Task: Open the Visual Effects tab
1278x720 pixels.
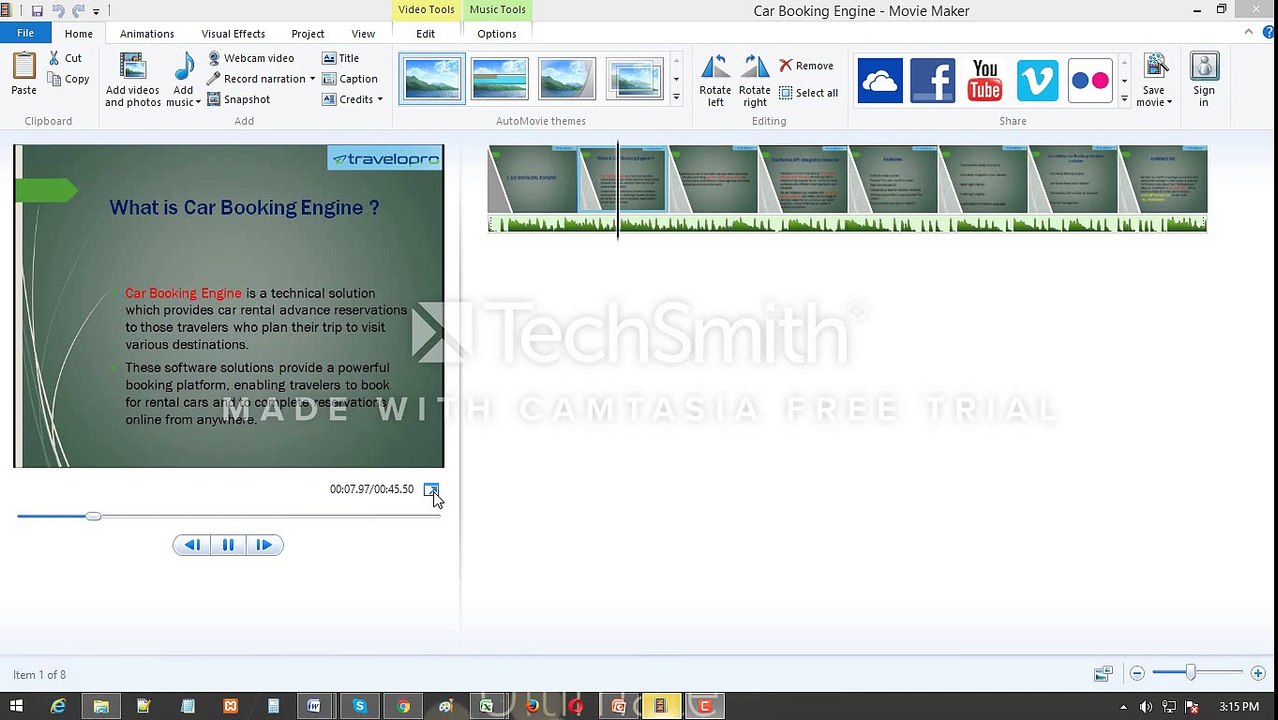Action: pos(233,34)
